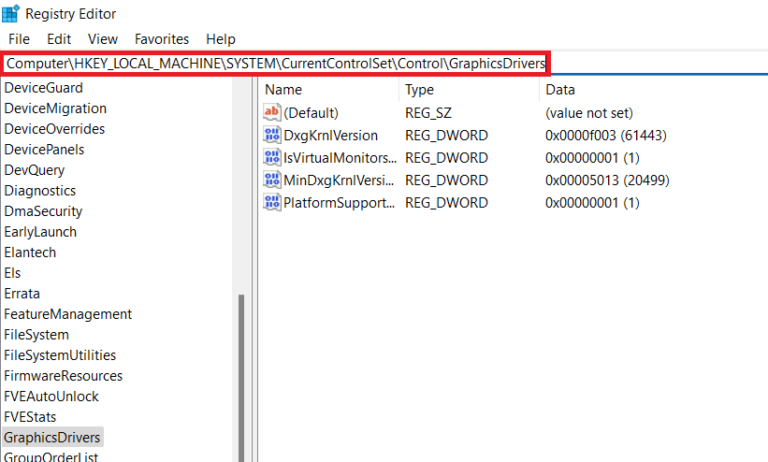Click the DxgKrnlVersion DWORD icon
Image resolution: width=768 pixels, height=462 pixels.
coord(272,135)
